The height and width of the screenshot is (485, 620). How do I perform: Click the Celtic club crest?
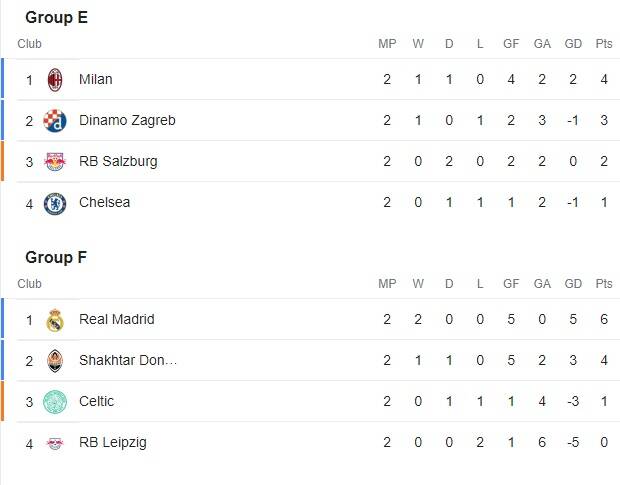(x=55, y=402)
